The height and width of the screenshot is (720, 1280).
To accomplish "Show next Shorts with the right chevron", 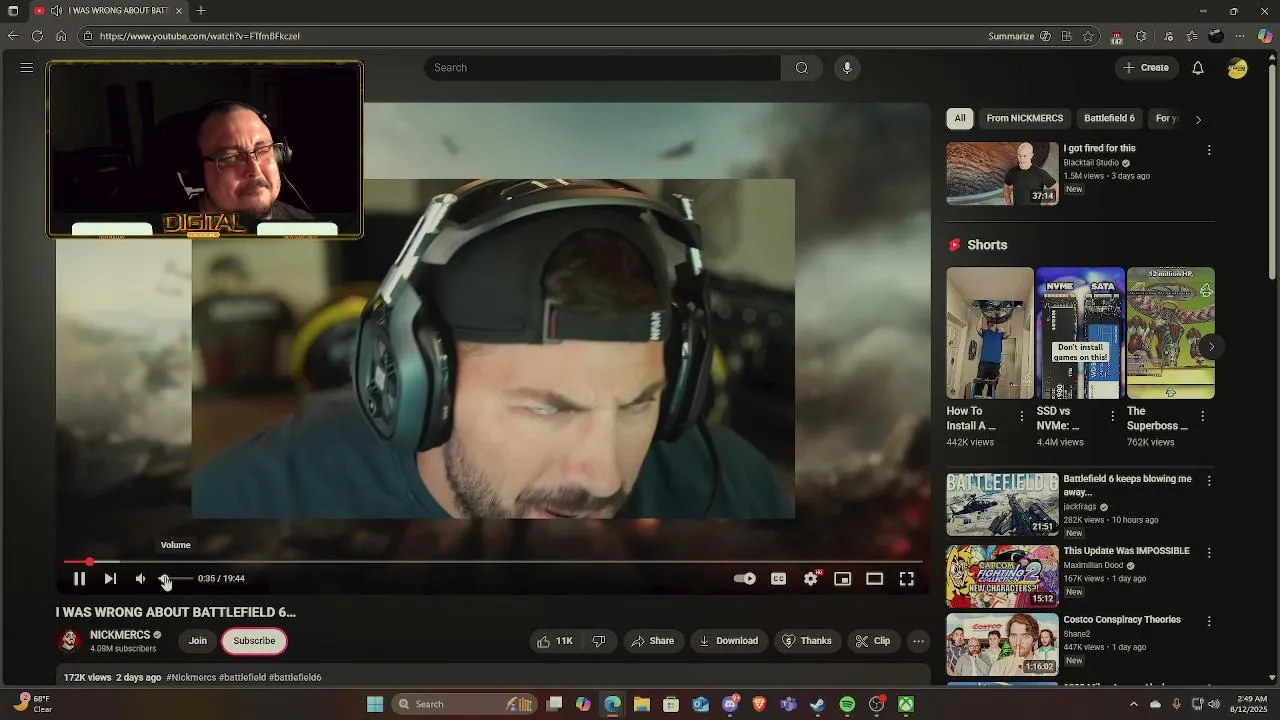I will 1211,347.
